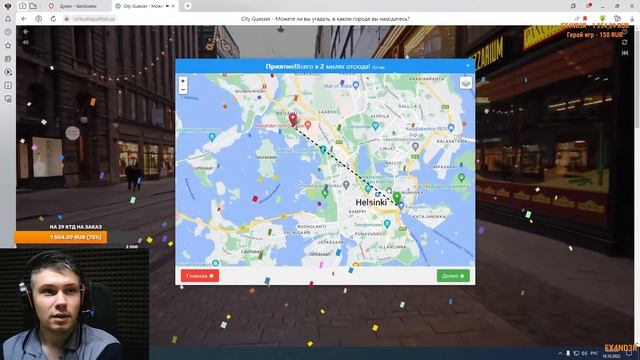Click the Seurasaari label on the map
Viewport: 640px width, 360px height.
pos(266,157)
